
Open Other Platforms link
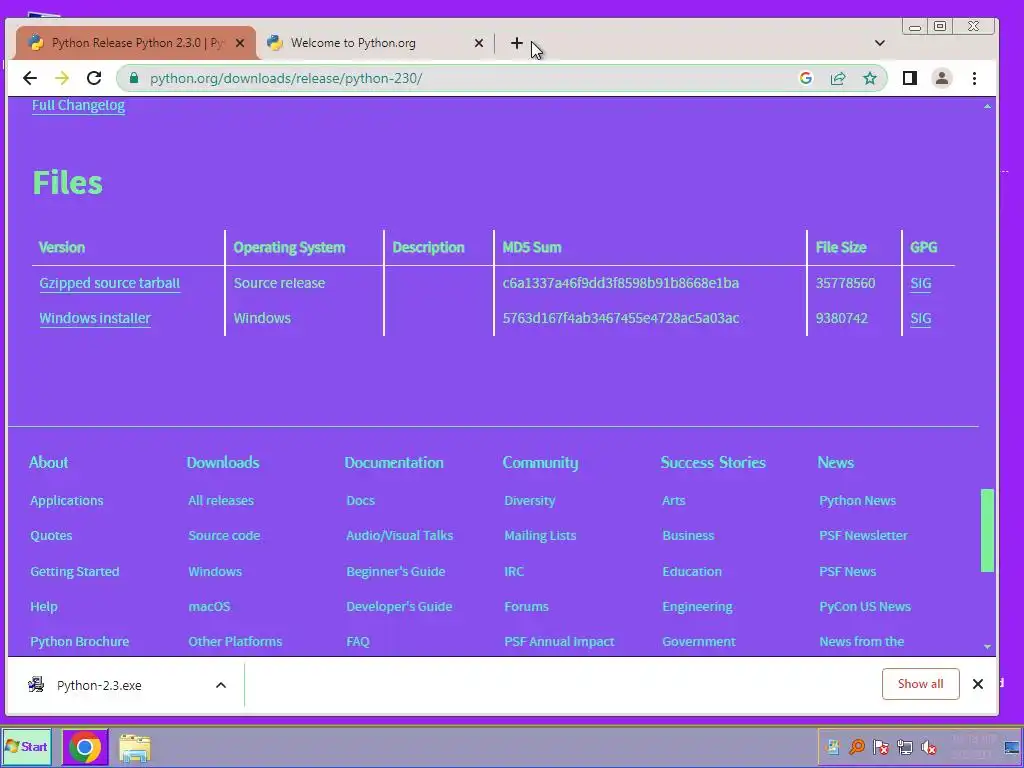click(235, 641)
